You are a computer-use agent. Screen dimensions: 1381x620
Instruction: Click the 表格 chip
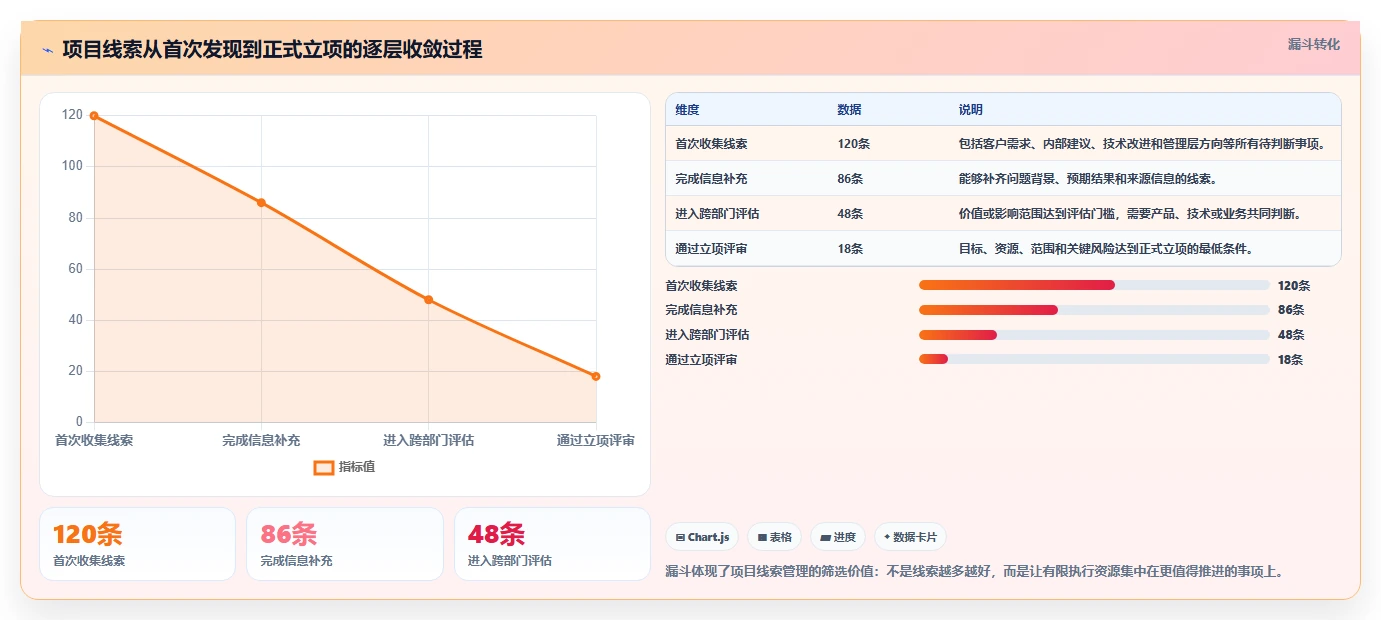[x=774, y=537]
